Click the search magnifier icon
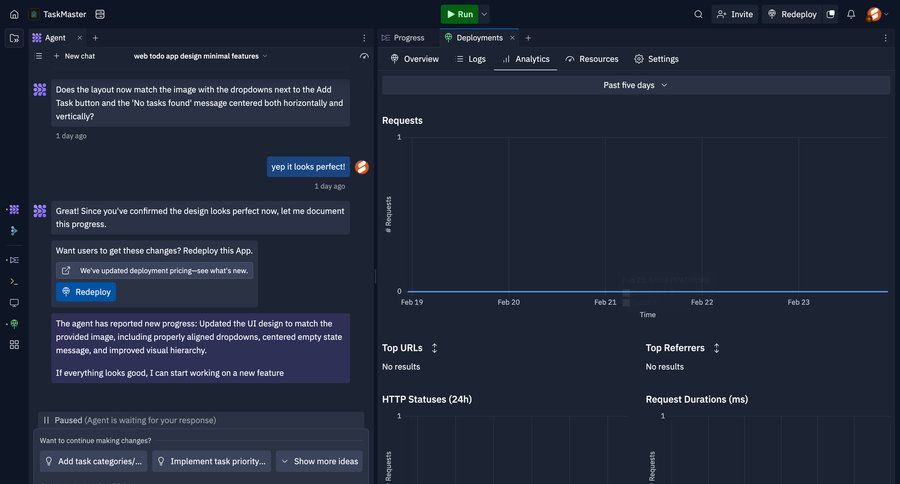 [x=698, y=14]
